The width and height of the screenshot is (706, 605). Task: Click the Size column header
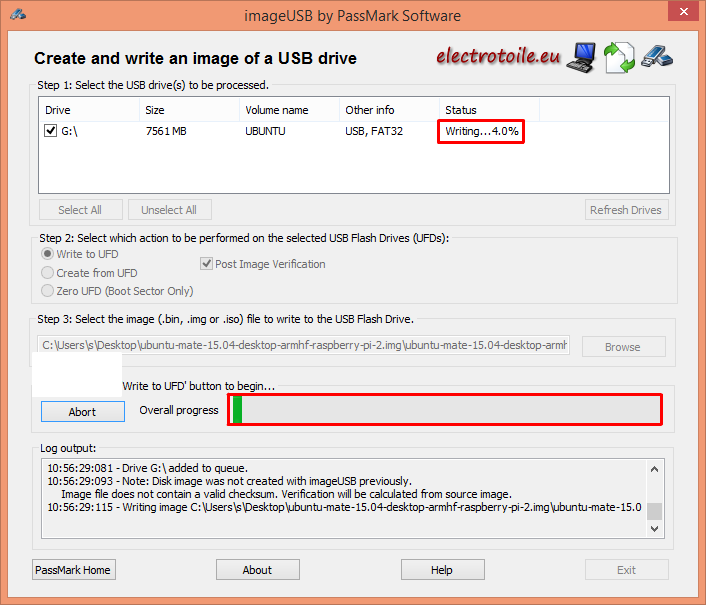pos(190,110)
